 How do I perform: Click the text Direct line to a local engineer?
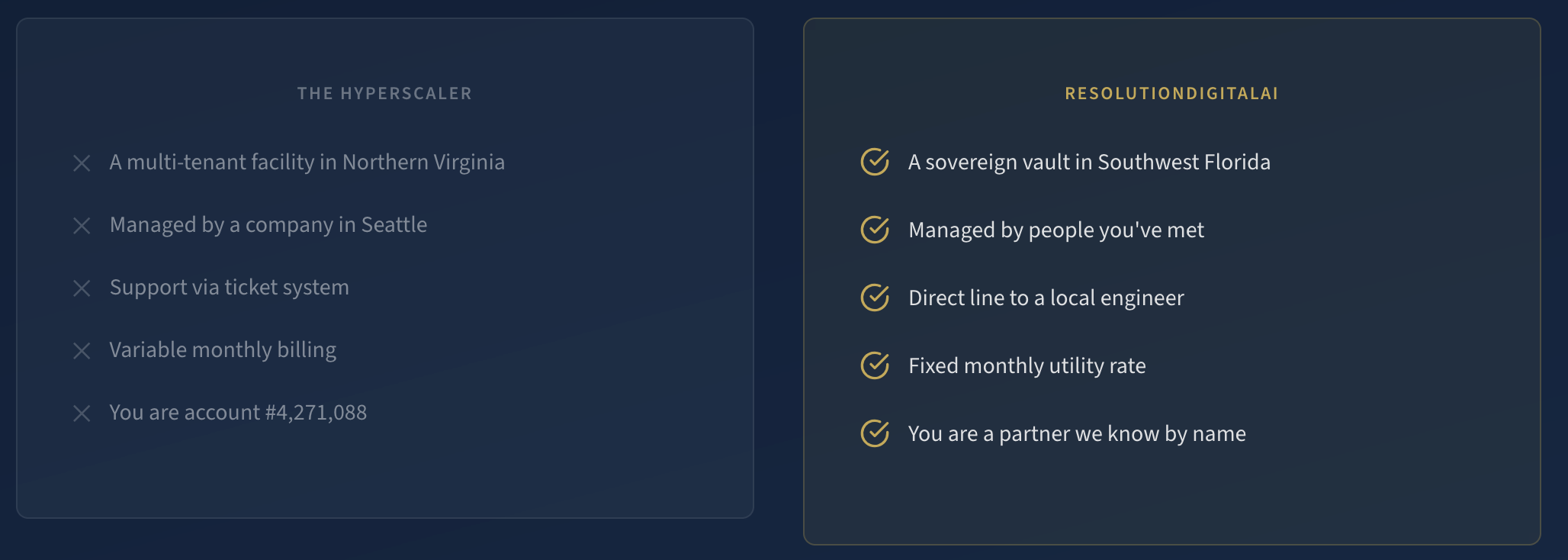tap(1046, 298)
